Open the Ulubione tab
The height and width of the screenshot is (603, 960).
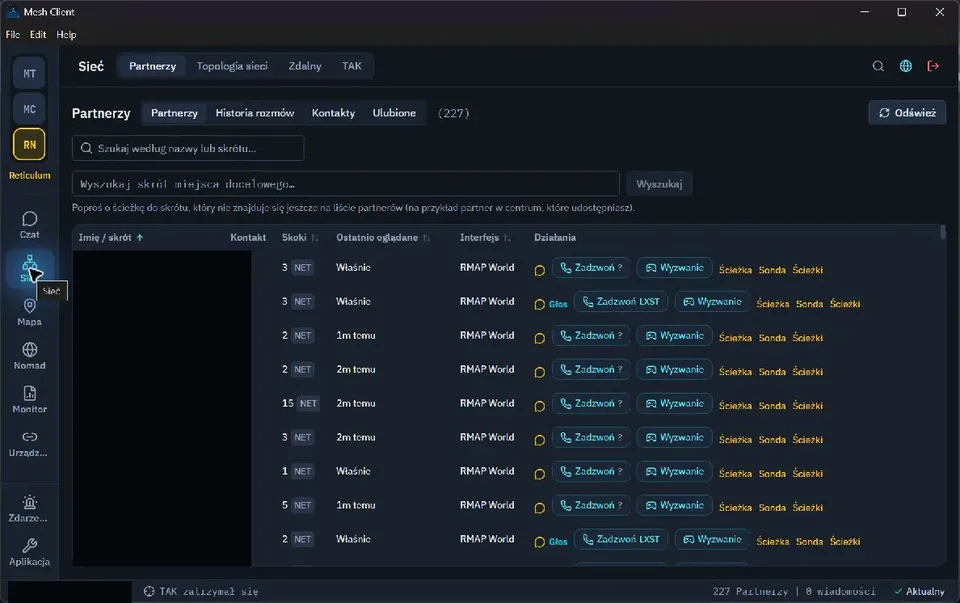coord(394,113)
